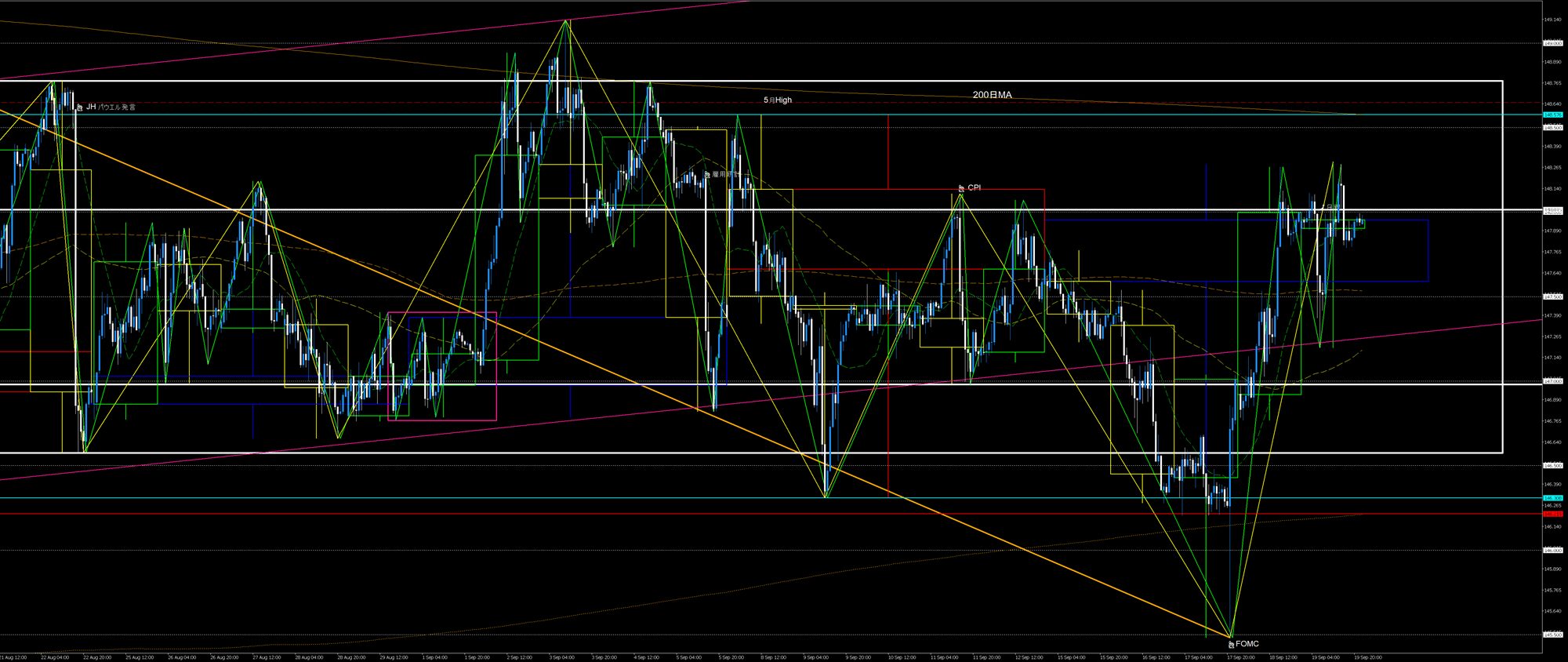Click the 雇用統計 event marker icon

pos(706,174)
